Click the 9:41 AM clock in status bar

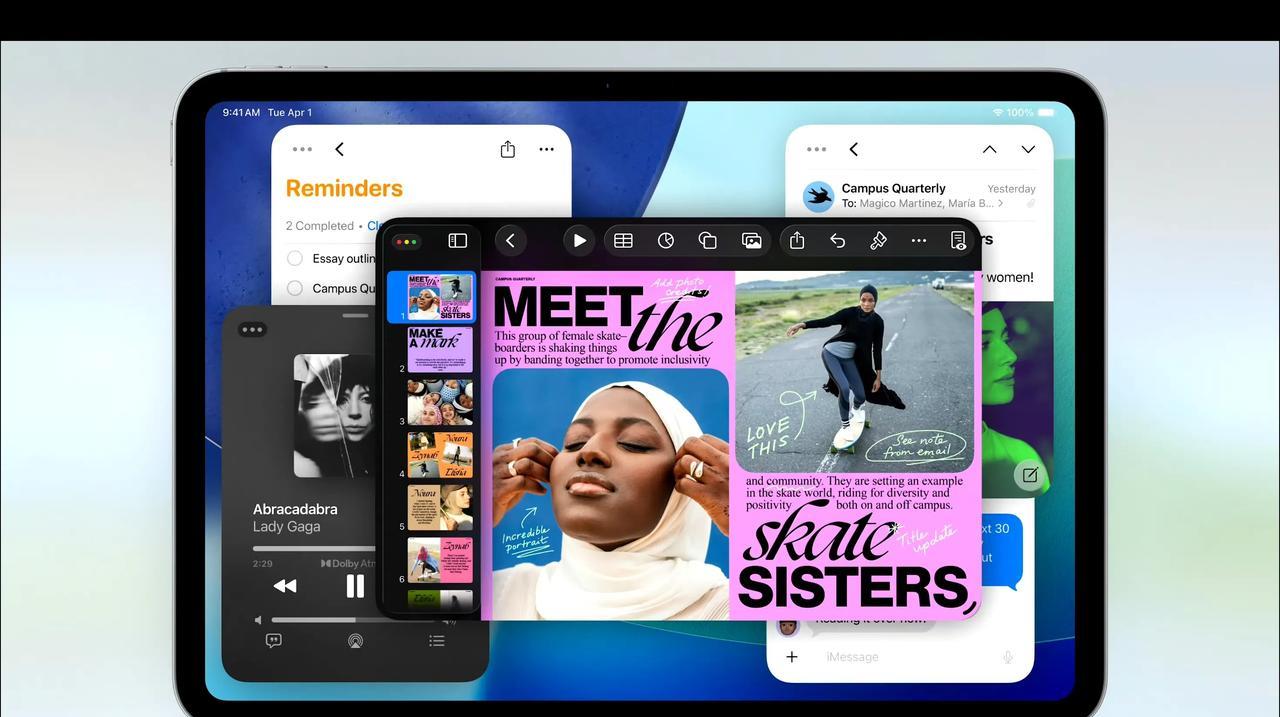[x=241, y=113]
